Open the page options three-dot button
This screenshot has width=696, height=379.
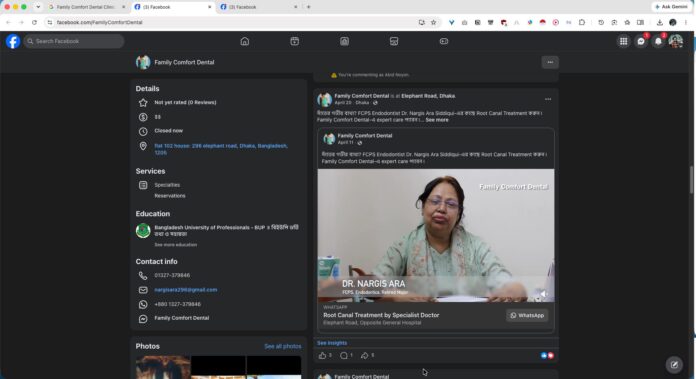(550, 62)
